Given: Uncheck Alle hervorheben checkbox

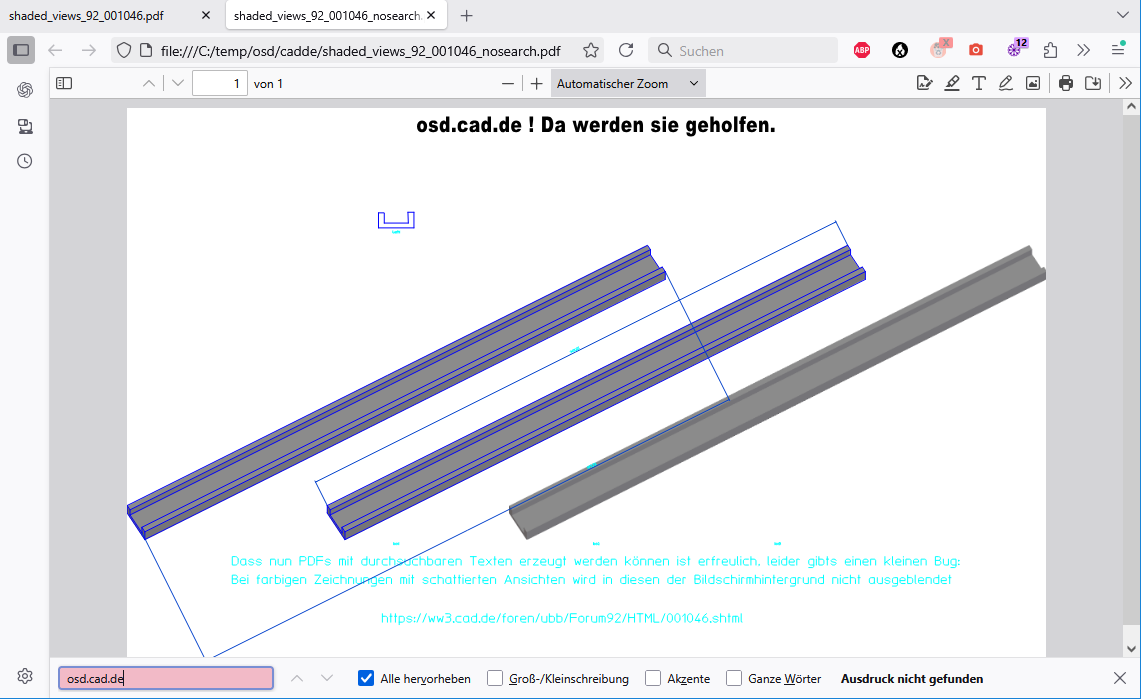Looking at the screenshot, I should tap(366, 679).
